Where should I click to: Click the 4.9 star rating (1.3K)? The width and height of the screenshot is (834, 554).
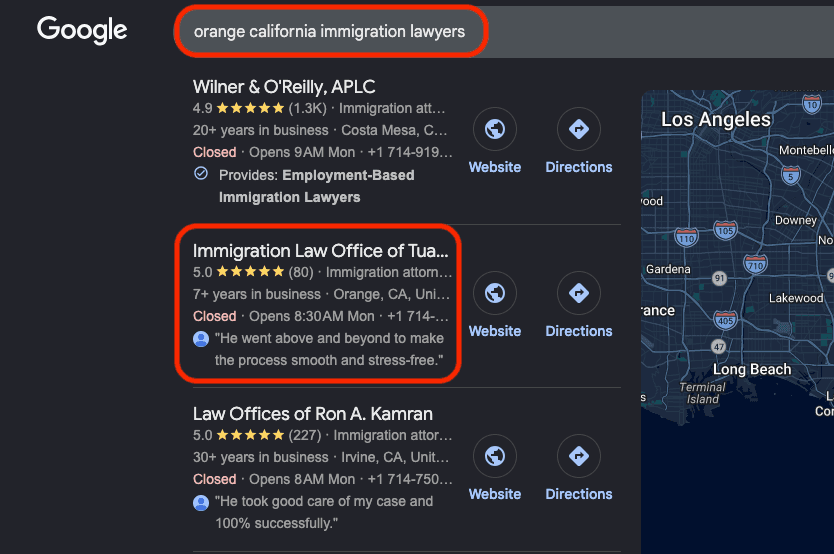(260, 108)
